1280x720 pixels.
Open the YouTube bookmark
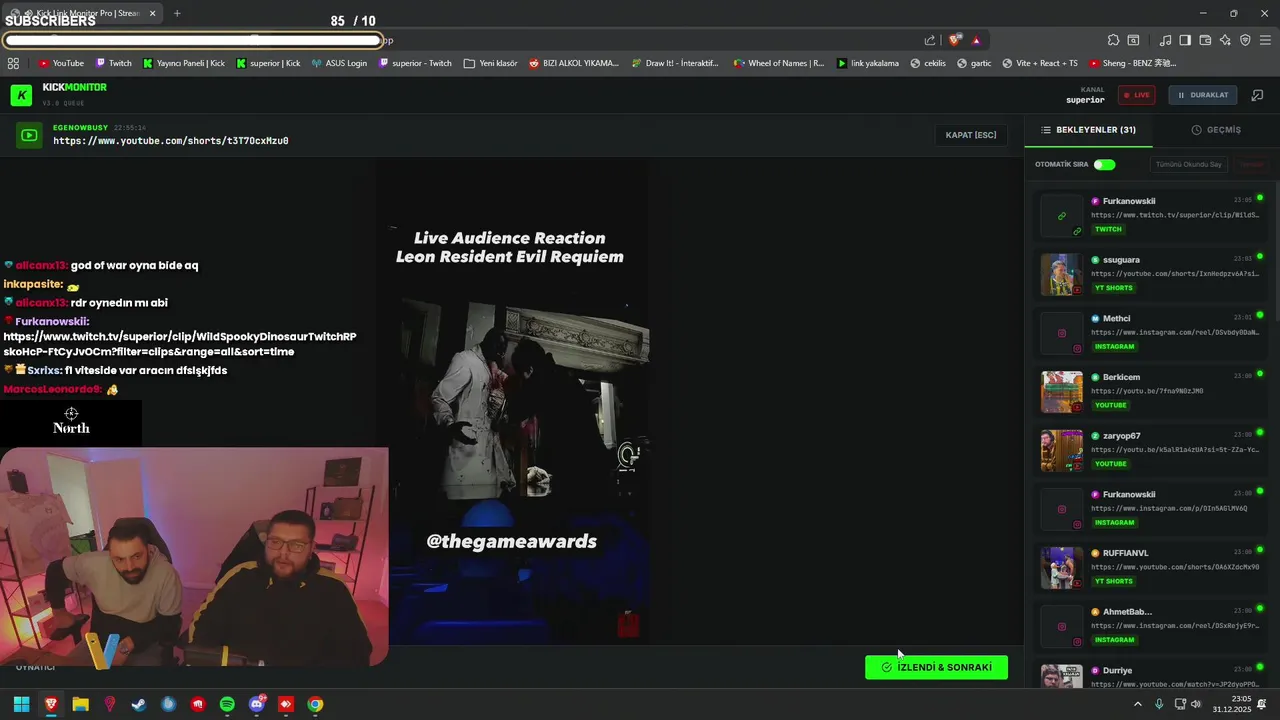[x=62, y=63]
